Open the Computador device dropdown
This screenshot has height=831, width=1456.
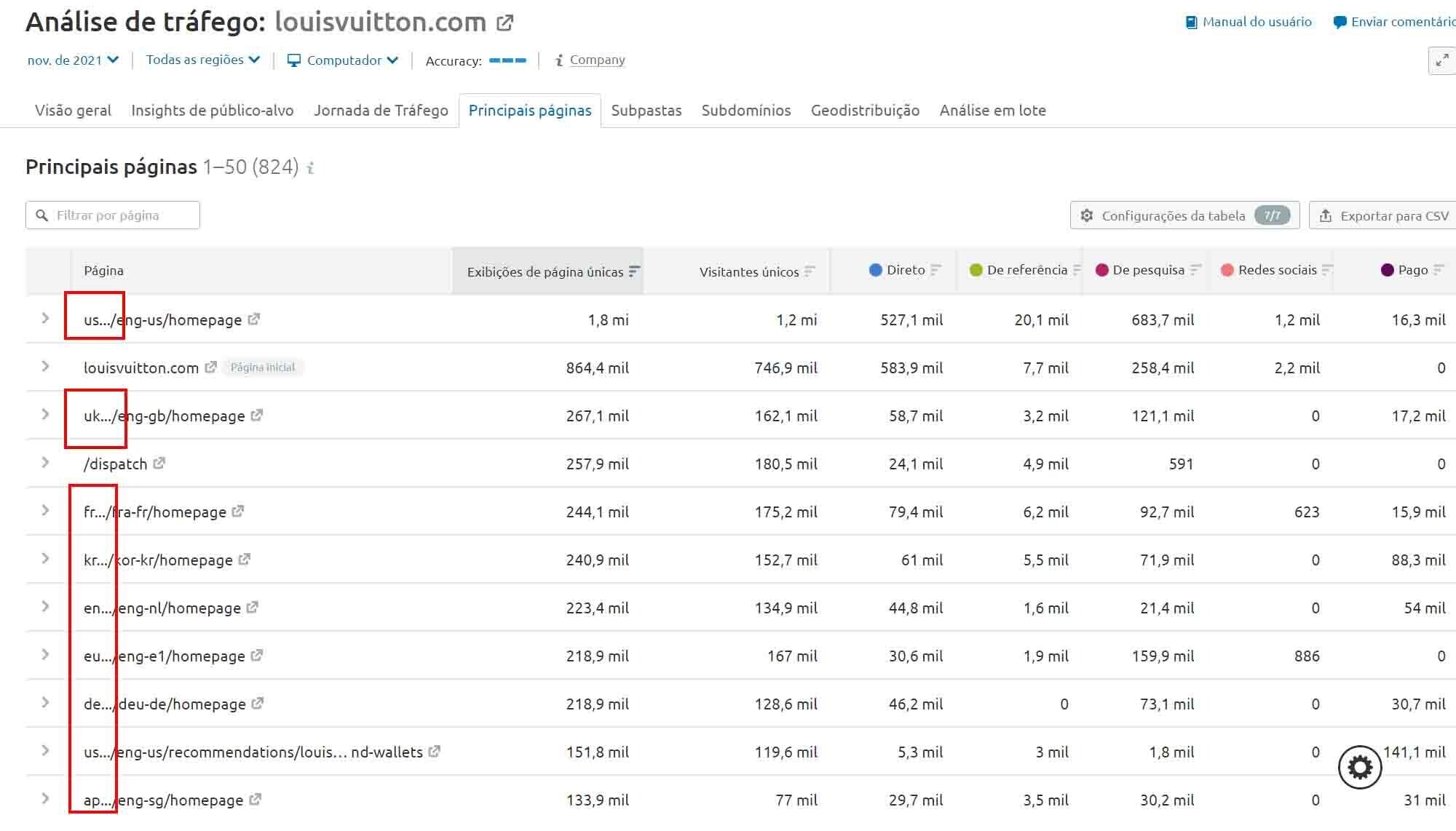[x=343, y=60]
